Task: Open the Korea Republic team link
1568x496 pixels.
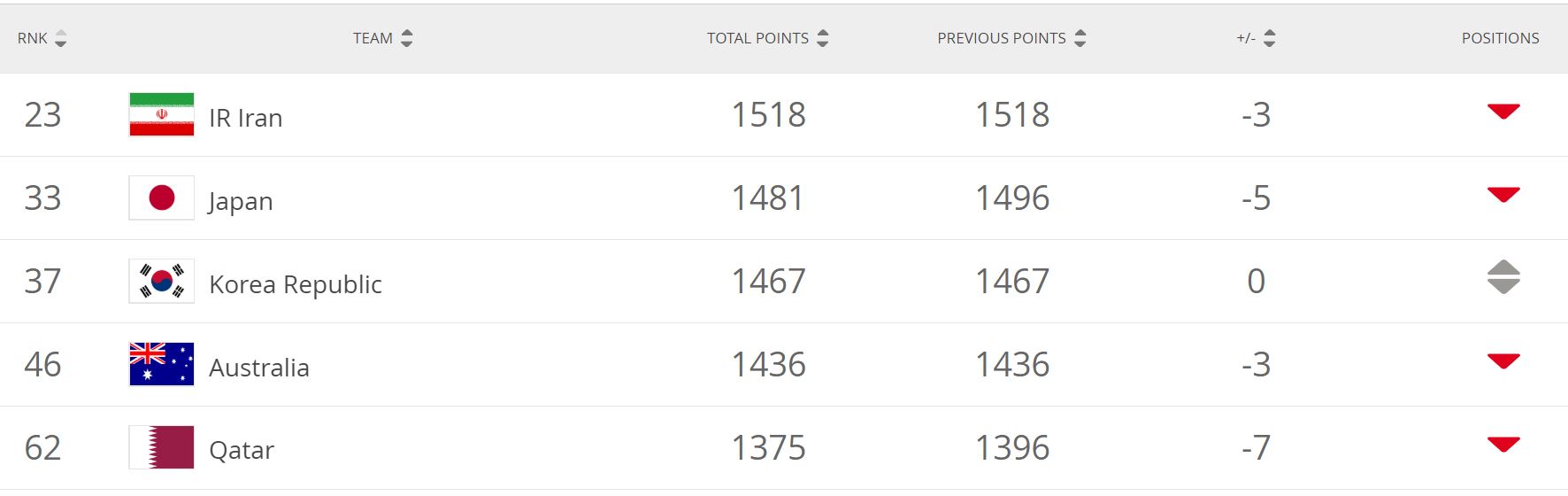Action: 295,284
